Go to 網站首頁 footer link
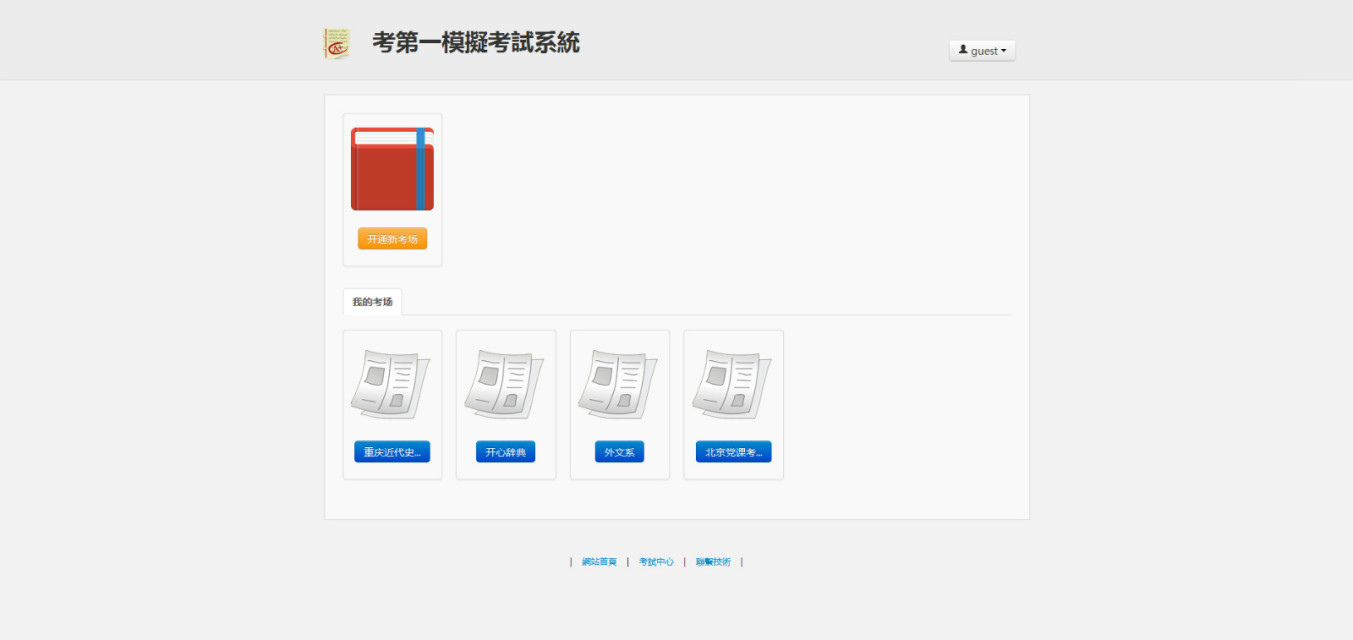Screen dimensions: 1353x640 [599, 562]
